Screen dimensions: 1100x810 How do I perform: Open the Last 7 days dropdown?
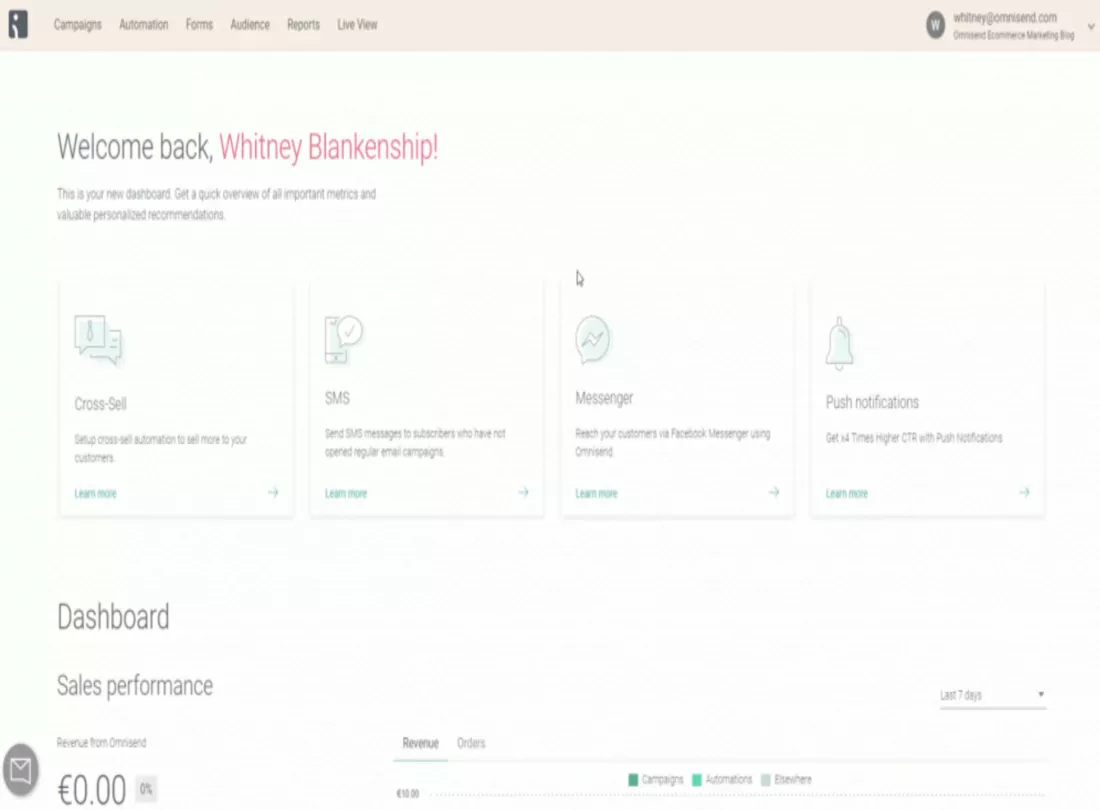pos(993,695)
